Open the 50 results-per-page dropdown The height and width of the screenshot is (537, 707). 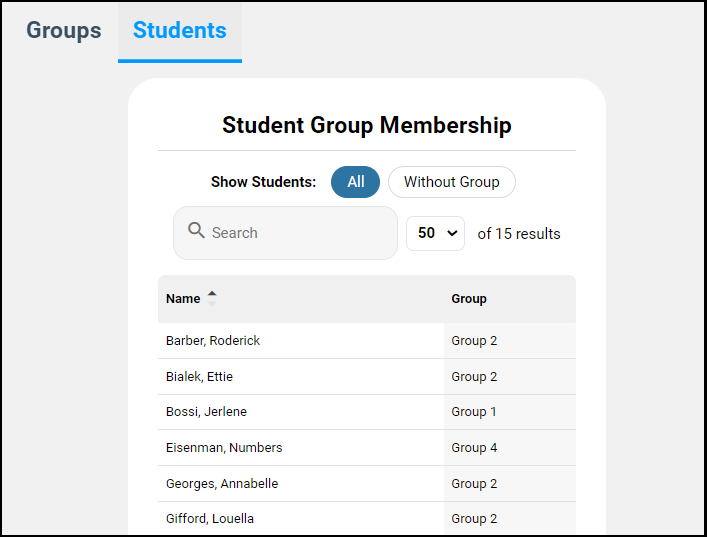click(x=435, y=233)
